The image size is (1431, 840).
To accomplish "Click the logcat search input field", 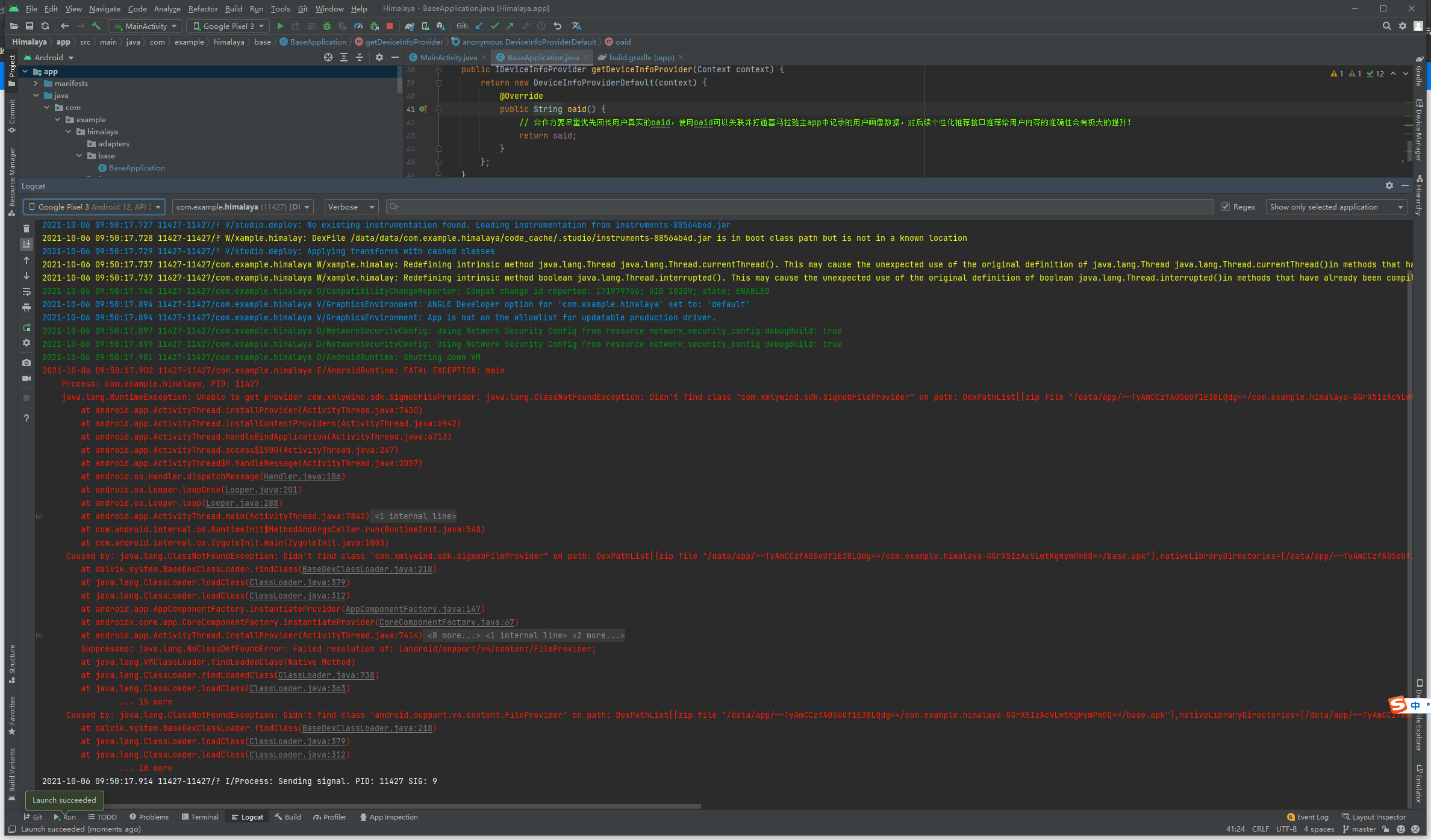I will tap(799, 207).
